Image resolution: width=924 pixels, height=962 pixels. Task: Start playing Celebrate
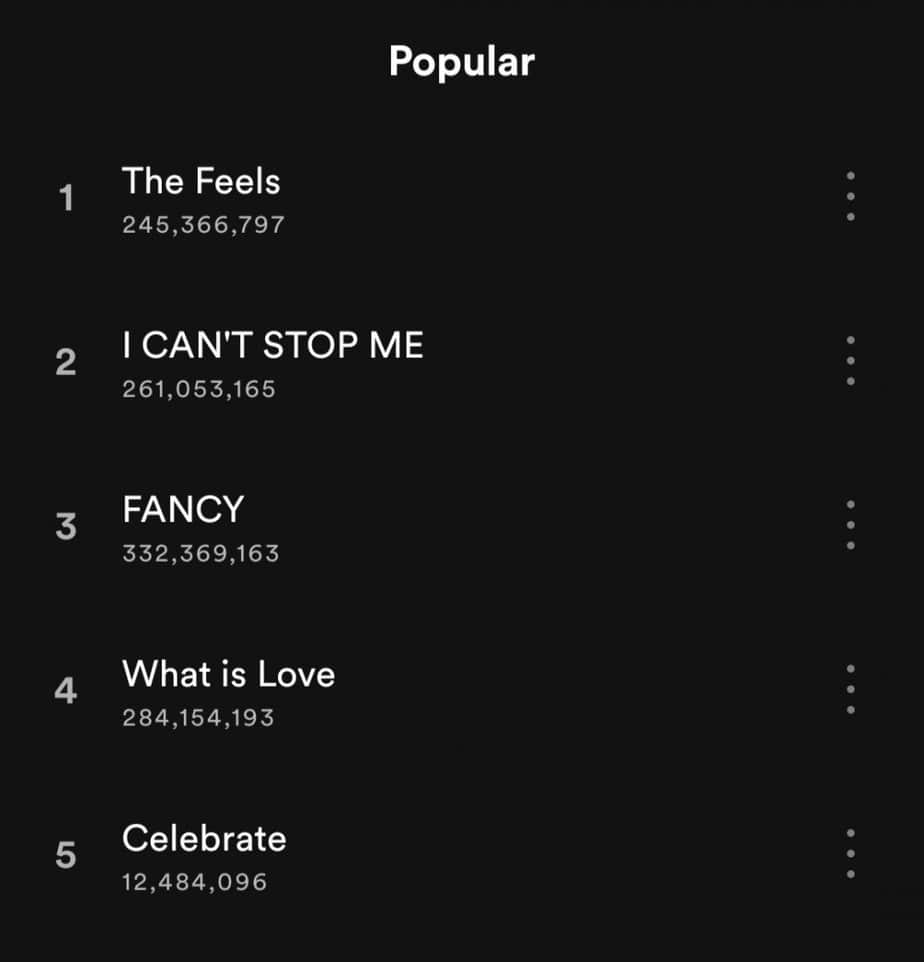[x=204, y=838]
